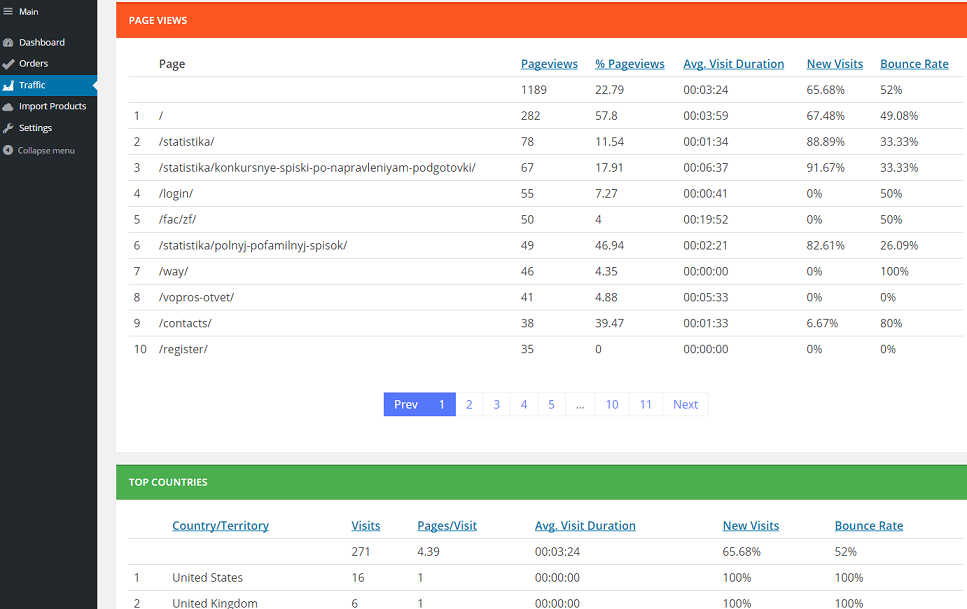Viewport: 967px width, 609px height.
Task: Jump to page 11 in pagination
Action: (x=646, y=405)
